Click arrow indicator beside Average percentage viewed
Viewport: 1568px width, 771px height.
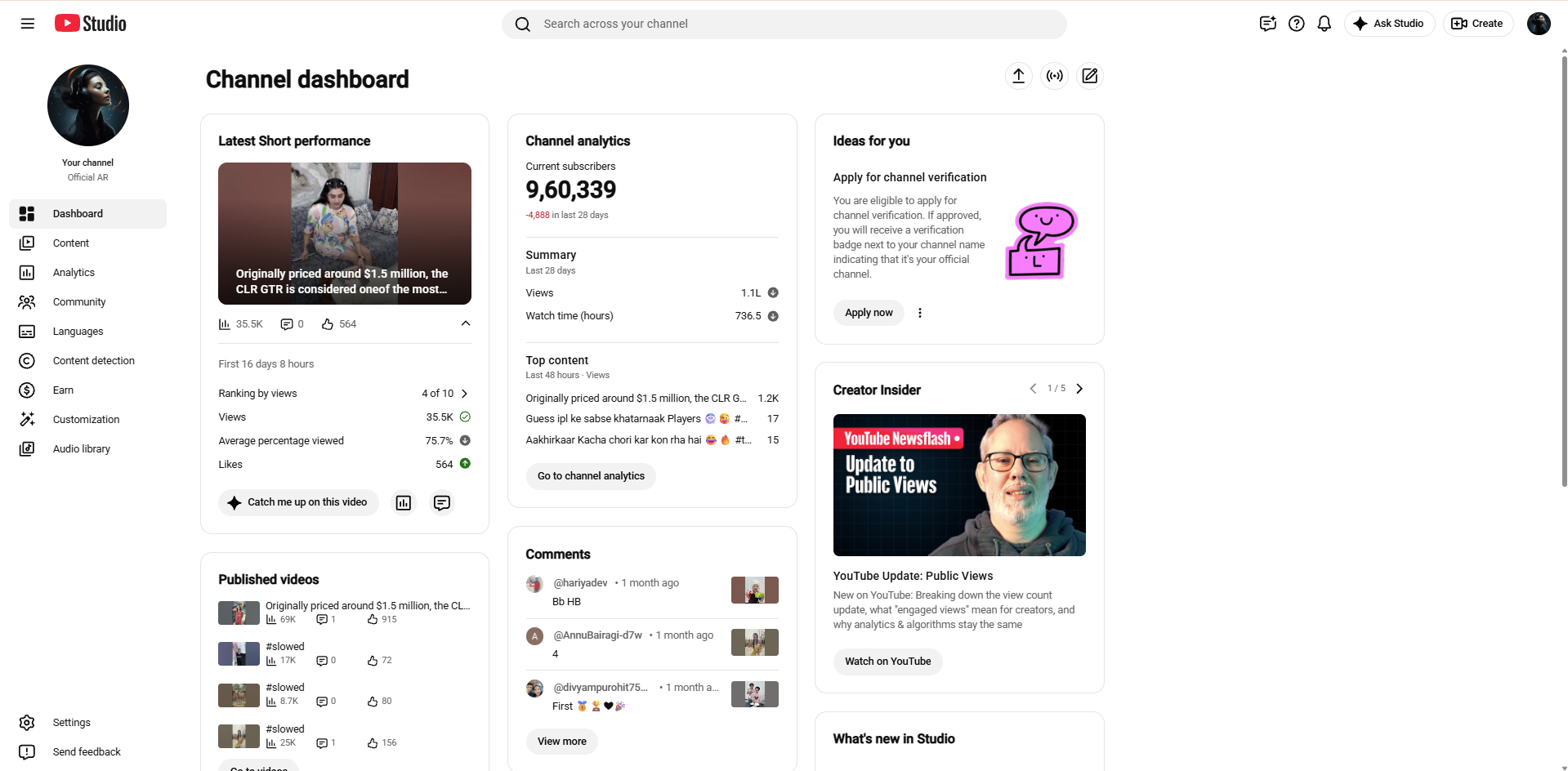(465, 440)
